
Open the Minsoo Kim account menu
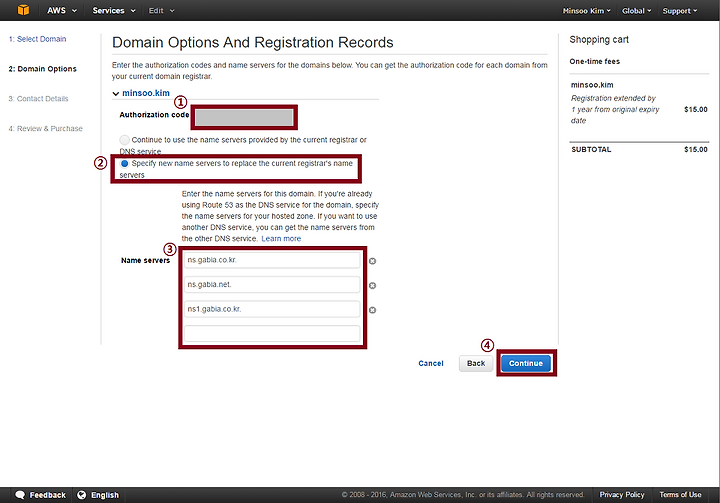click(586, 11)
